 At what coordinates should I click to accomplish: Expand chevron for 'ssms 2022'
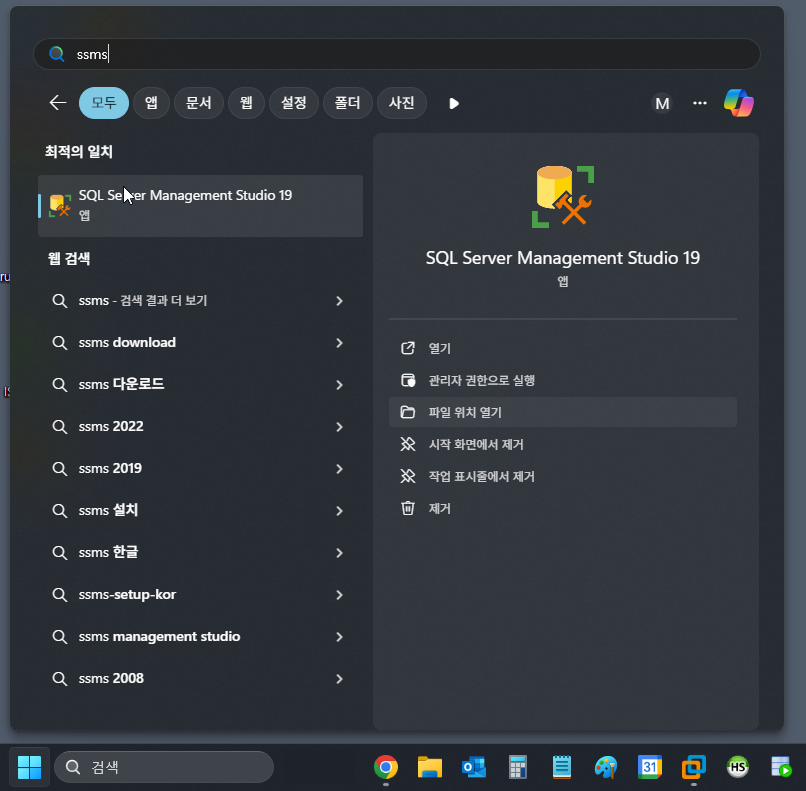[339, 427]
